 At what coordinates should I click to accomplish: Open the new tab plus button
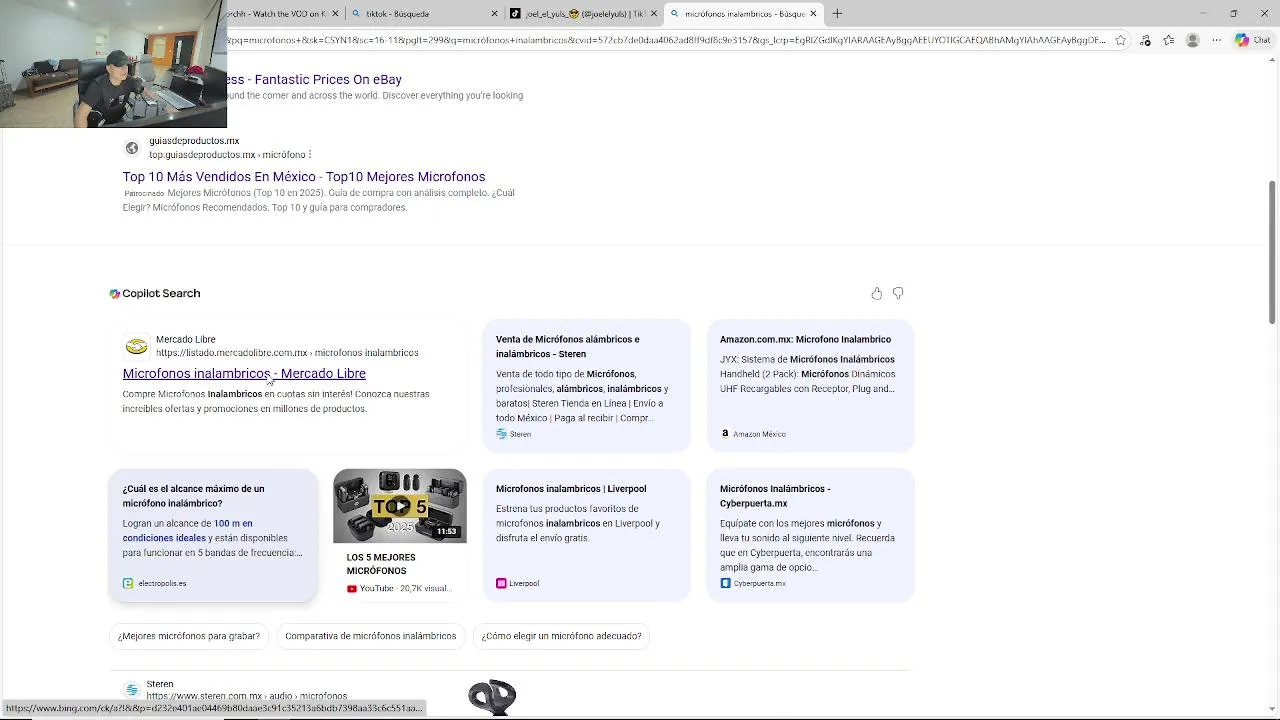click(837, 13)
